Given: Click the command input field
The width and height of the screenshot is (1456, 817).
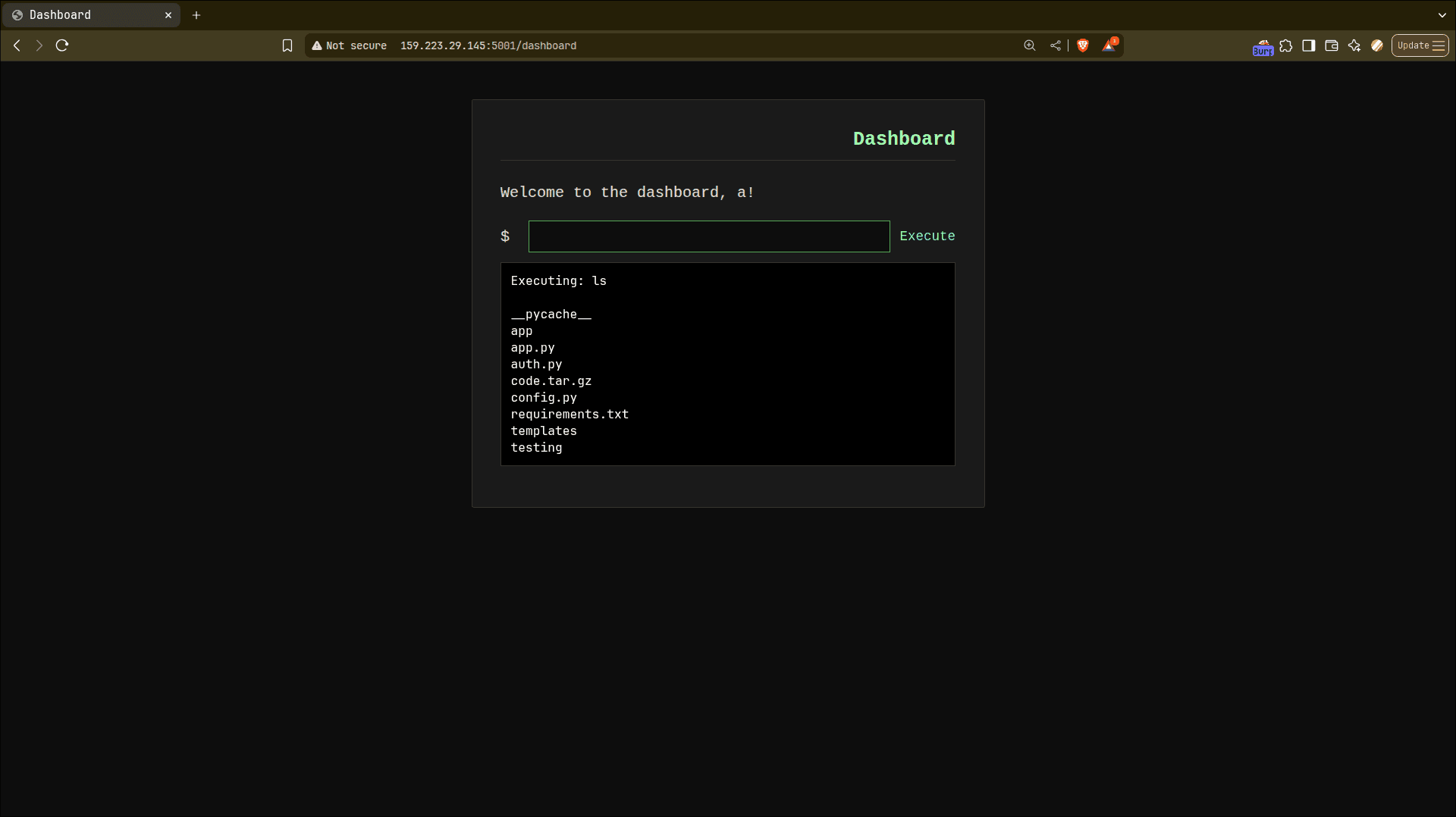Looking at the screenshot, I should tap(708, 236).
